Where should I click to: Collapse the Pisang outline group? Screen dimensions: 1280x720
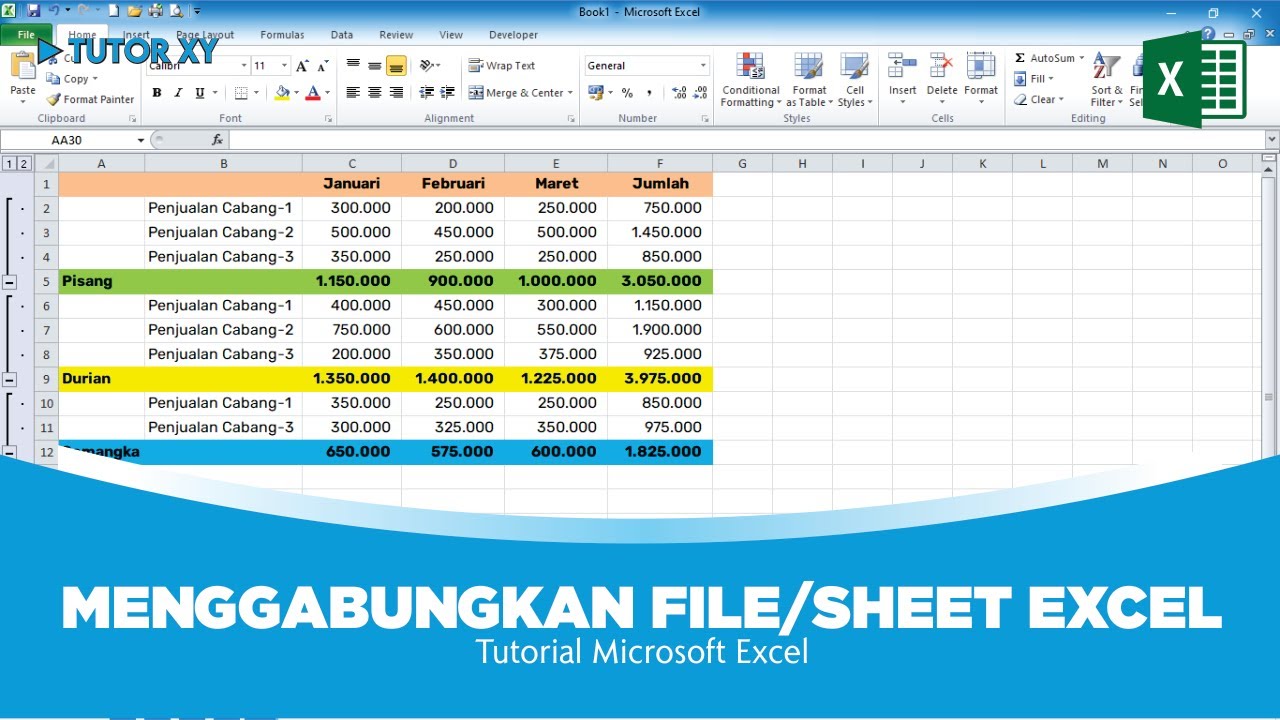[9, 282]
